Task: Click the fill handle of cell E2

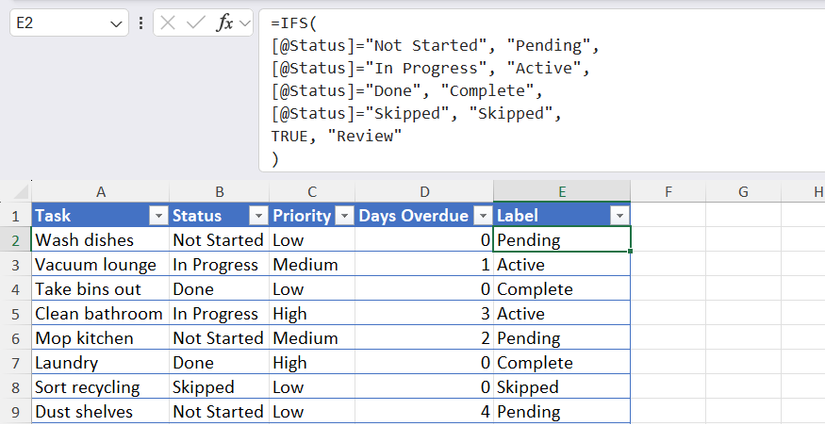Action: [630, 251]
